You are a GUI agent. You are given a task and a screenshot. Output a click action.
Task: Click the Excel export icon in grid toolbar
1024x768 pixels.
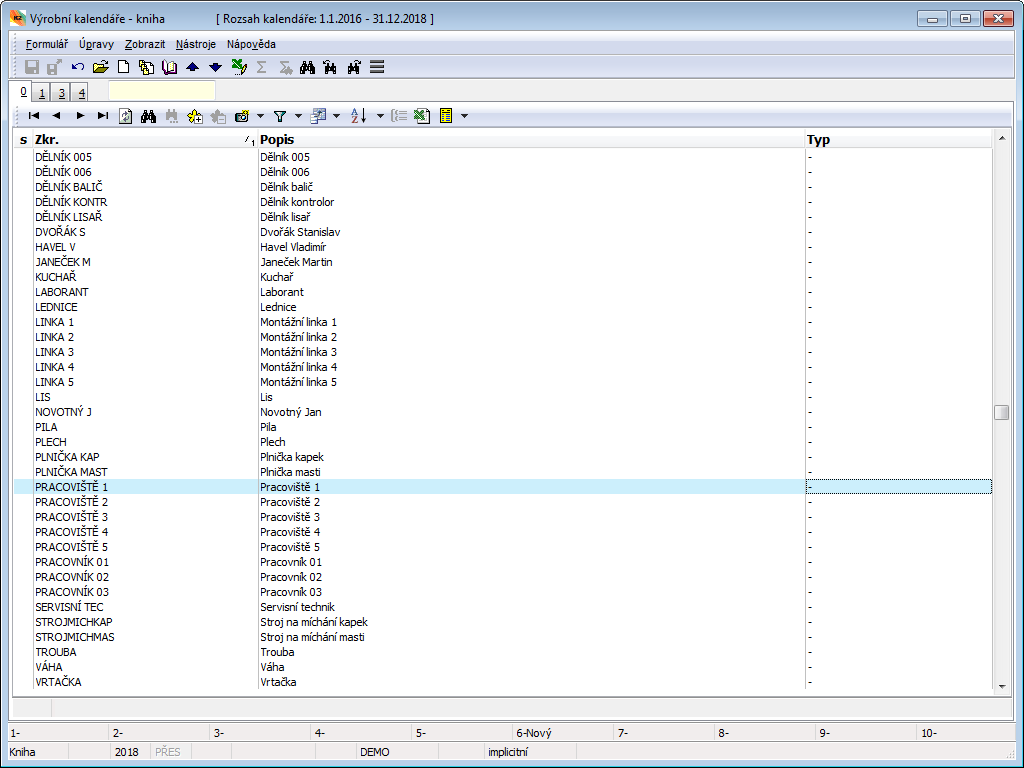pyautogui.click(x=422, y=116)
